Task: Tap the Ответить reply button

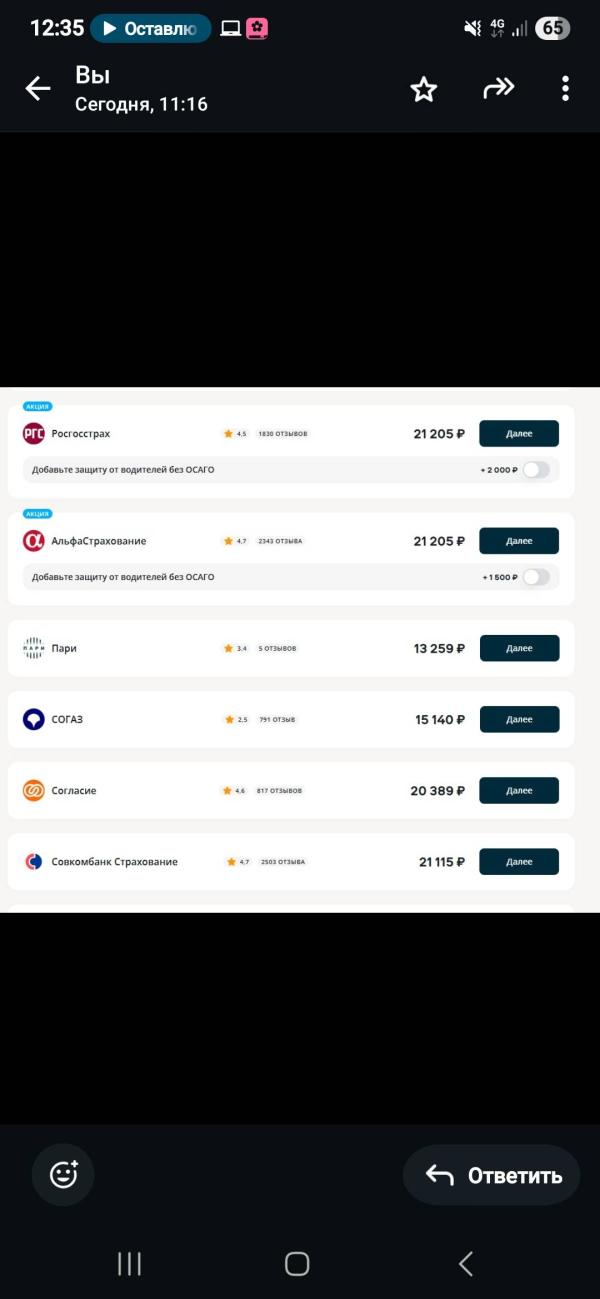Action: [492, 1175]
